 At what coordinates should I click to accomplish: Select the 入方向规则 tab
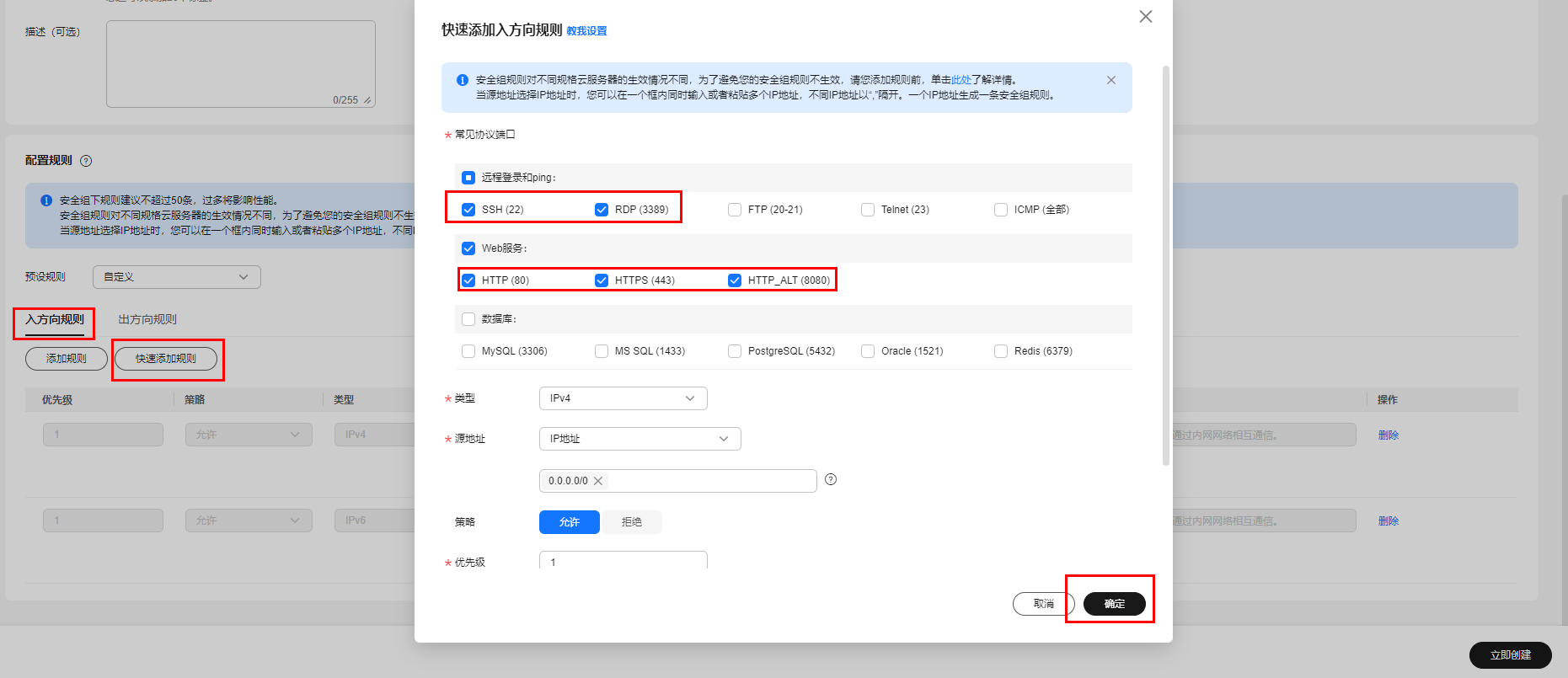tap(55, 320)
